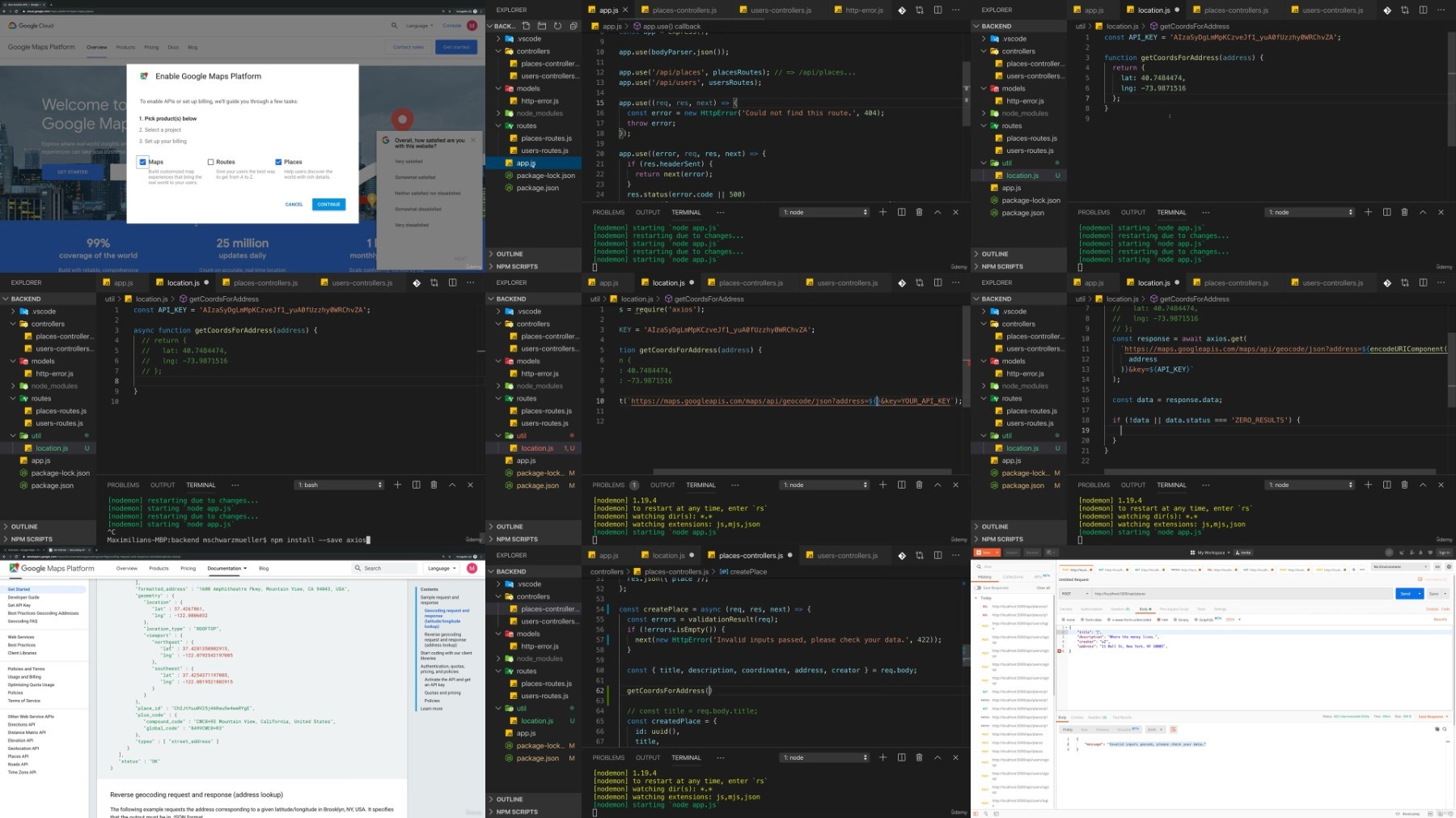
Task: Choose "Very satisfied" in the survey popup
Action: pos(409,162)
